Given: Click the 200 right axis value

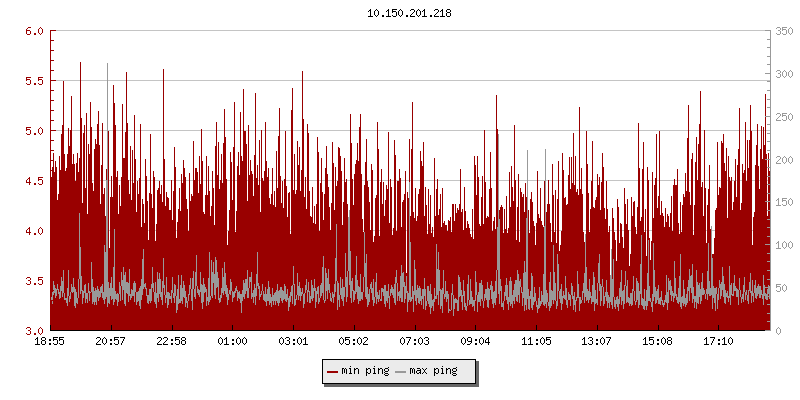Looking at the screenshot, I should click(783, 160).
